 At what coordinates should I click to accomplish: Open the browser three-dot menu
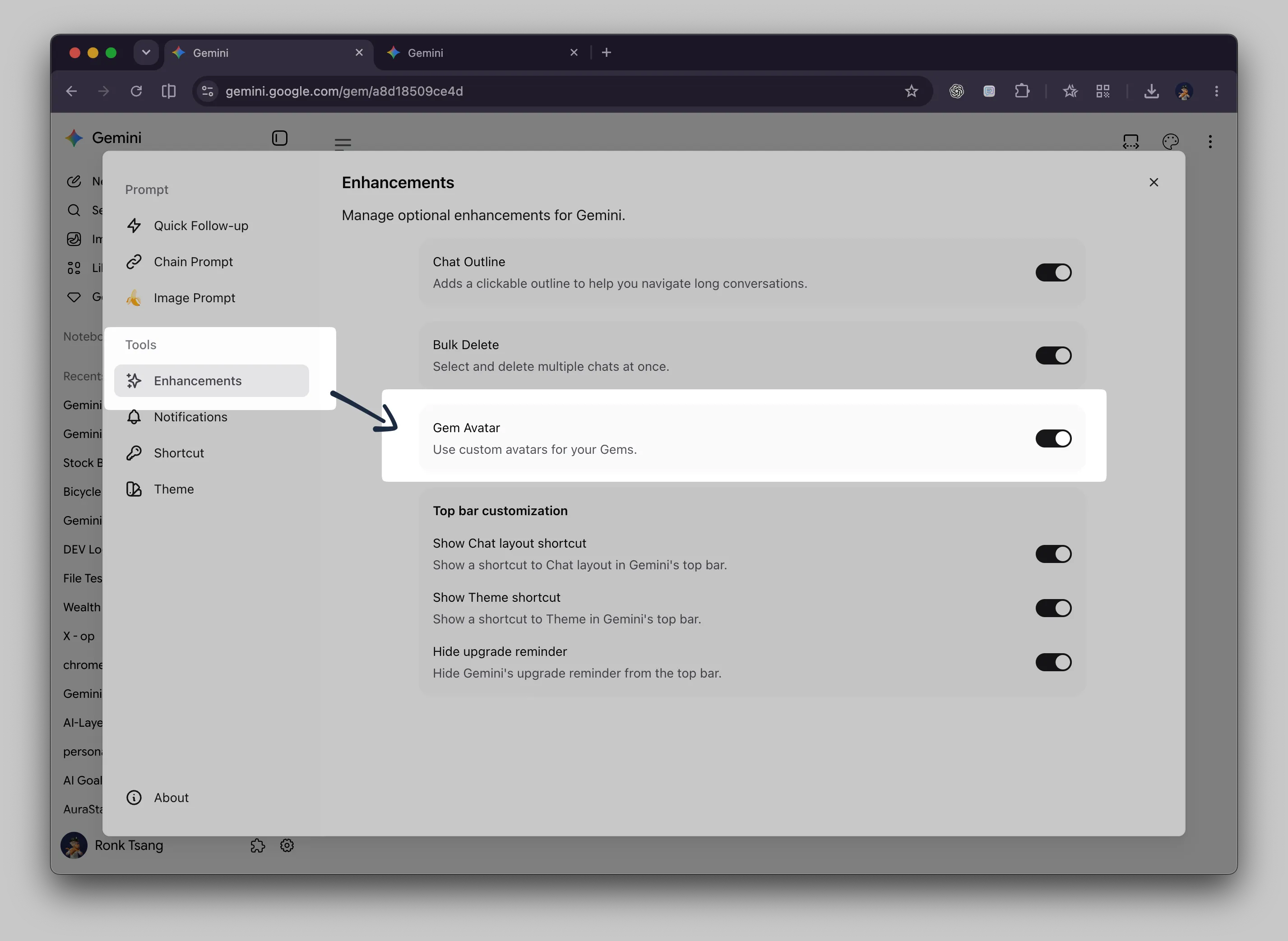[1216, 91]
